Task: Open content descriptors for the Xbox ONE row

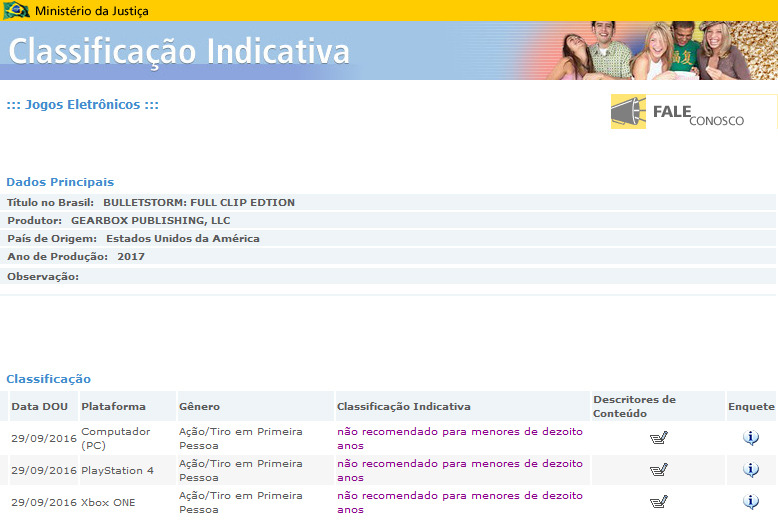Action: pyautogui.click(x=658, y=502)
